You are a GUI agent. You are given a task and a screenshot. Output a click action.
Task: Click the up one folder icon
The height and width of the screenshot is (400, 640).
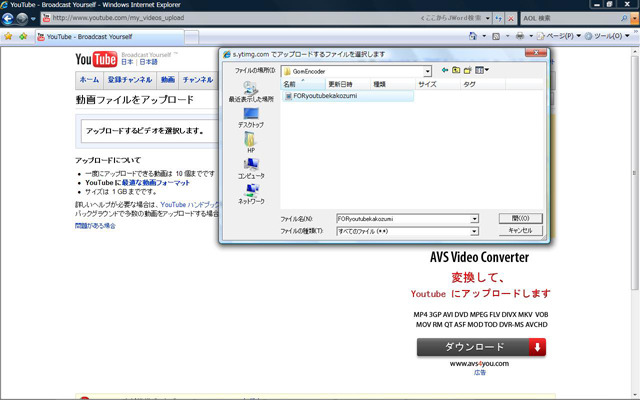coord(456,70)
